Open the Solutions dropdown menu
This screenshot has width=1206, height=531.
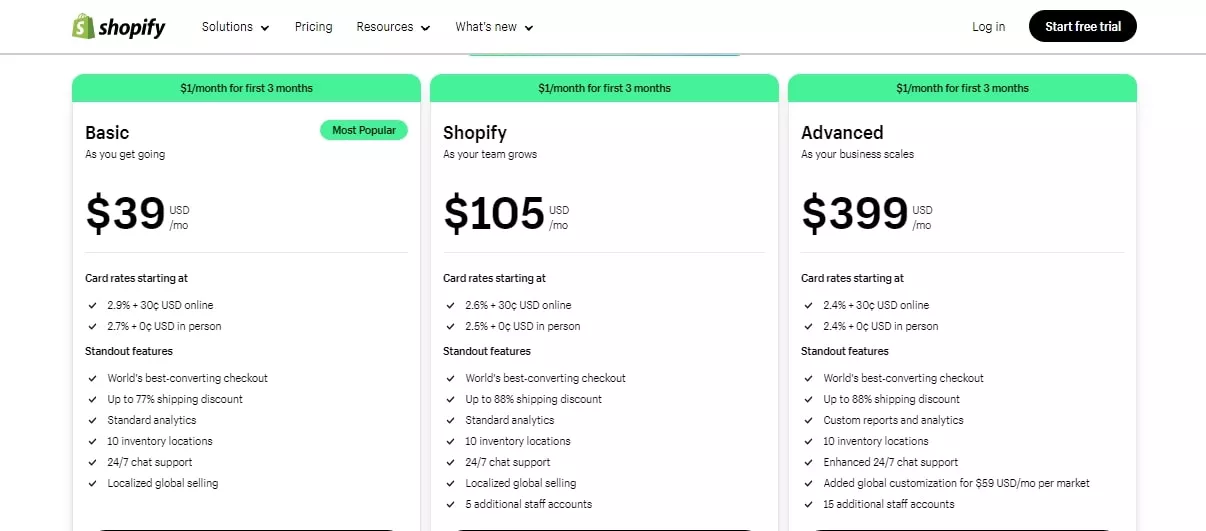236,27
